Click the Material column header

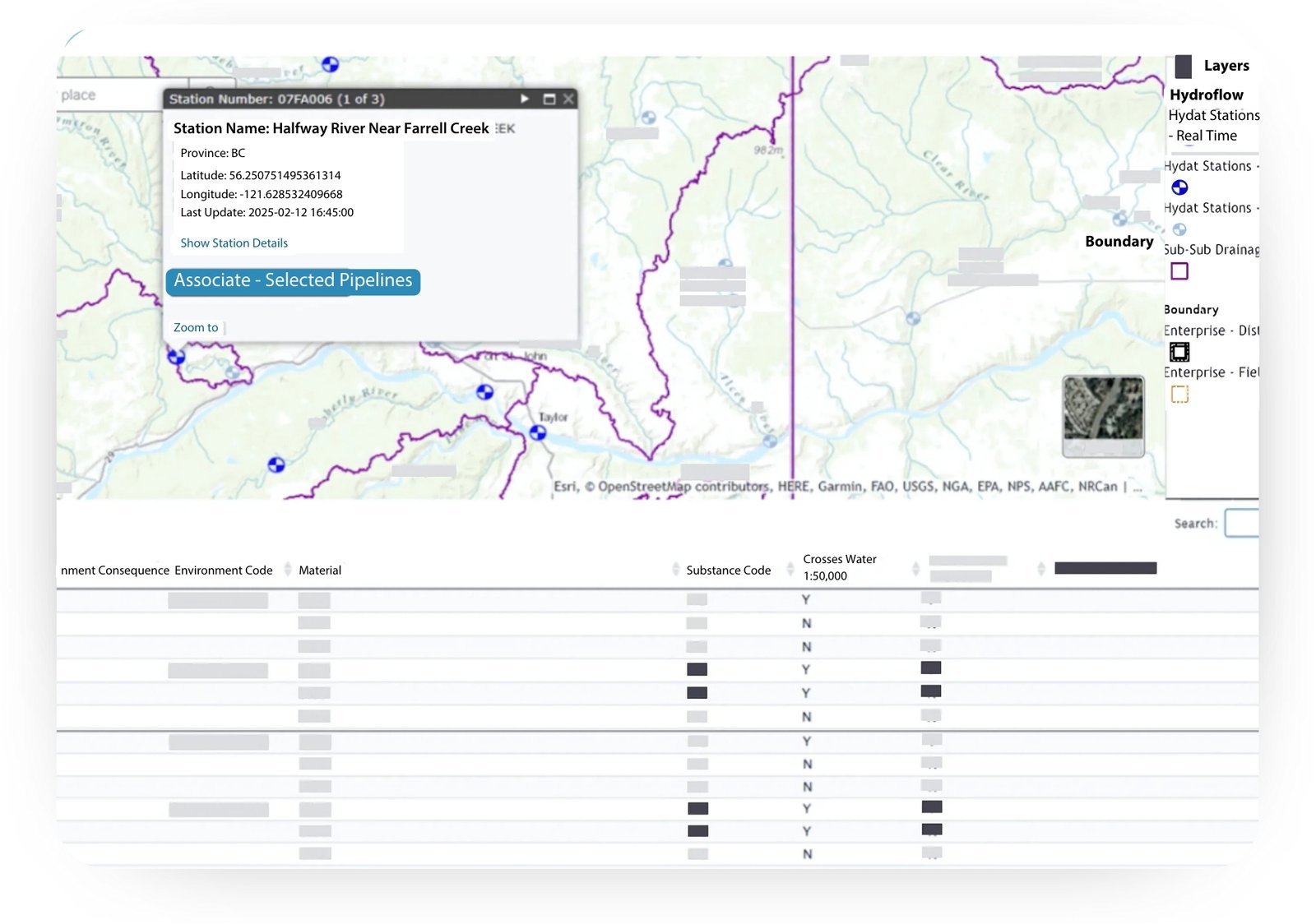point(320,571)
